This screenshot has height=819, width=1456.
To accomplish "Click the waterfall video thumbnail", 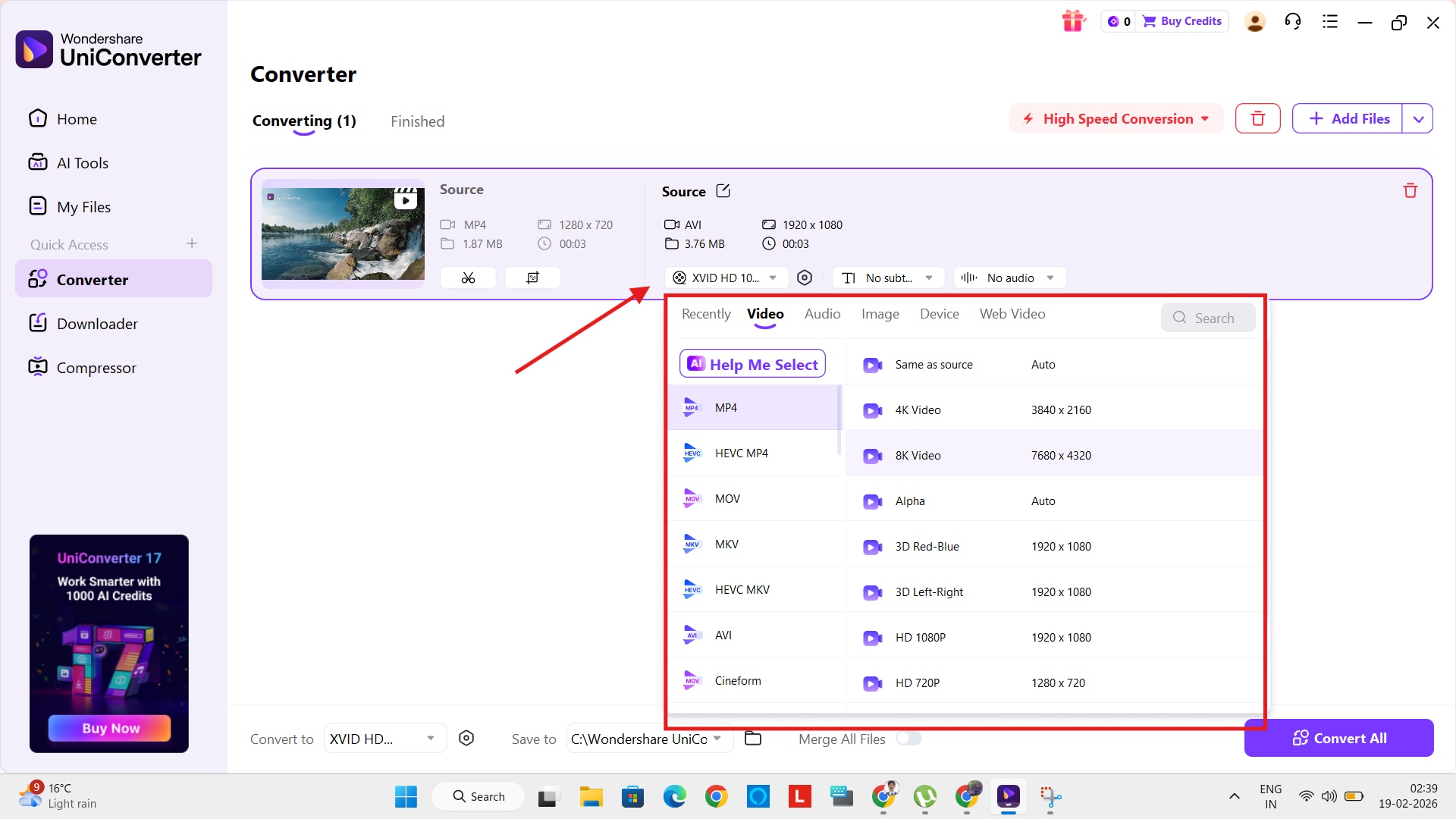I will click(343, 234).
